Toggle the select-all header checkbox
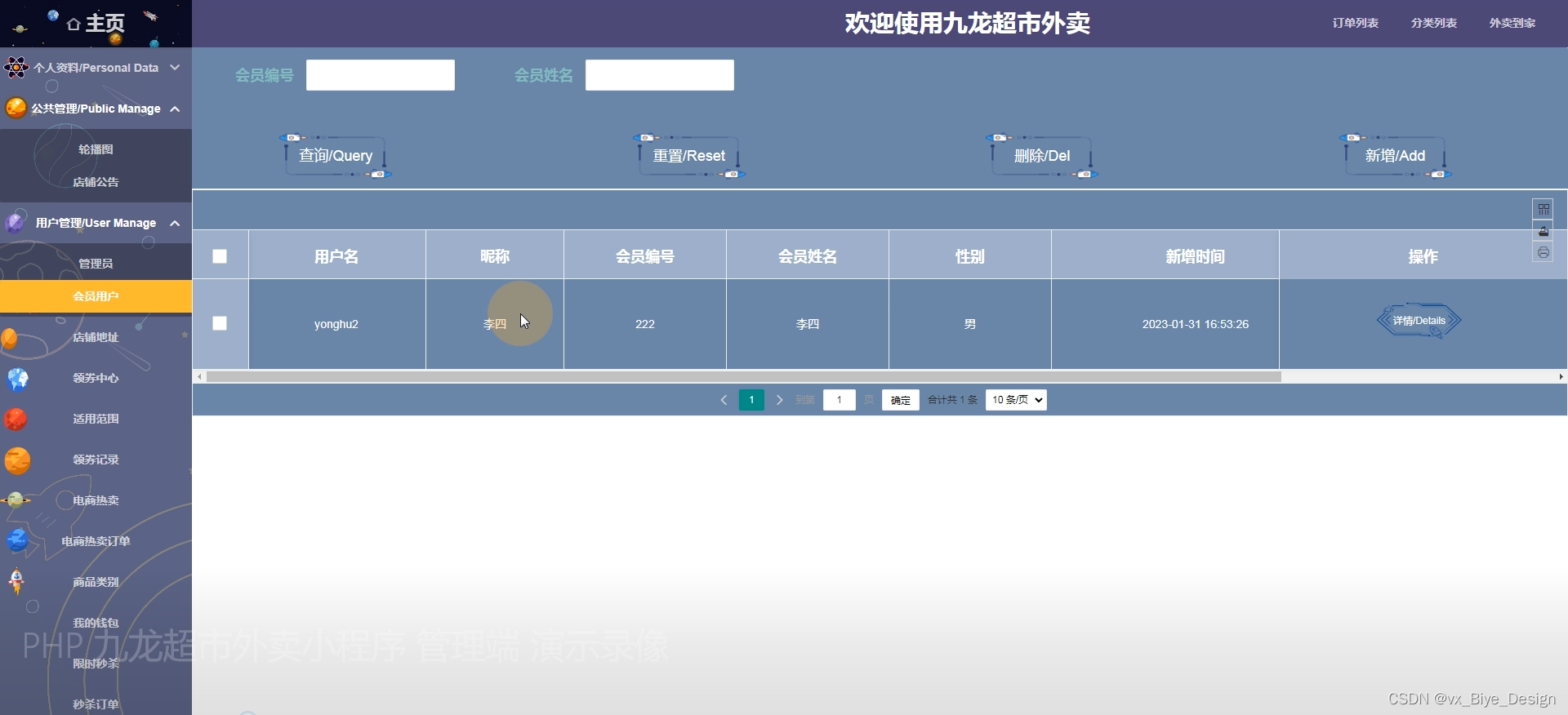Image resolution: width=1568 pixels, height=715 pixels. [220, 256]
